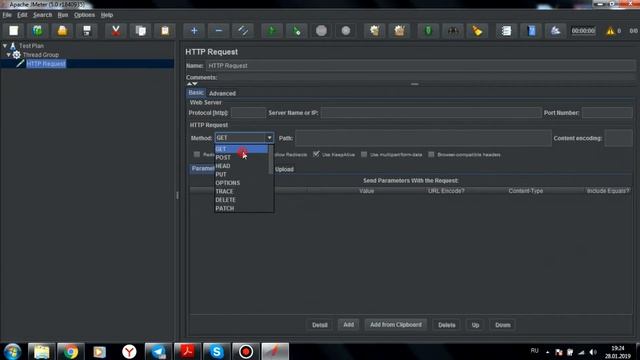The height and width of the screenshot is (360, 640).
Task: Toggle Browser-compatible headers checkbox
Action: coord(431,154)
